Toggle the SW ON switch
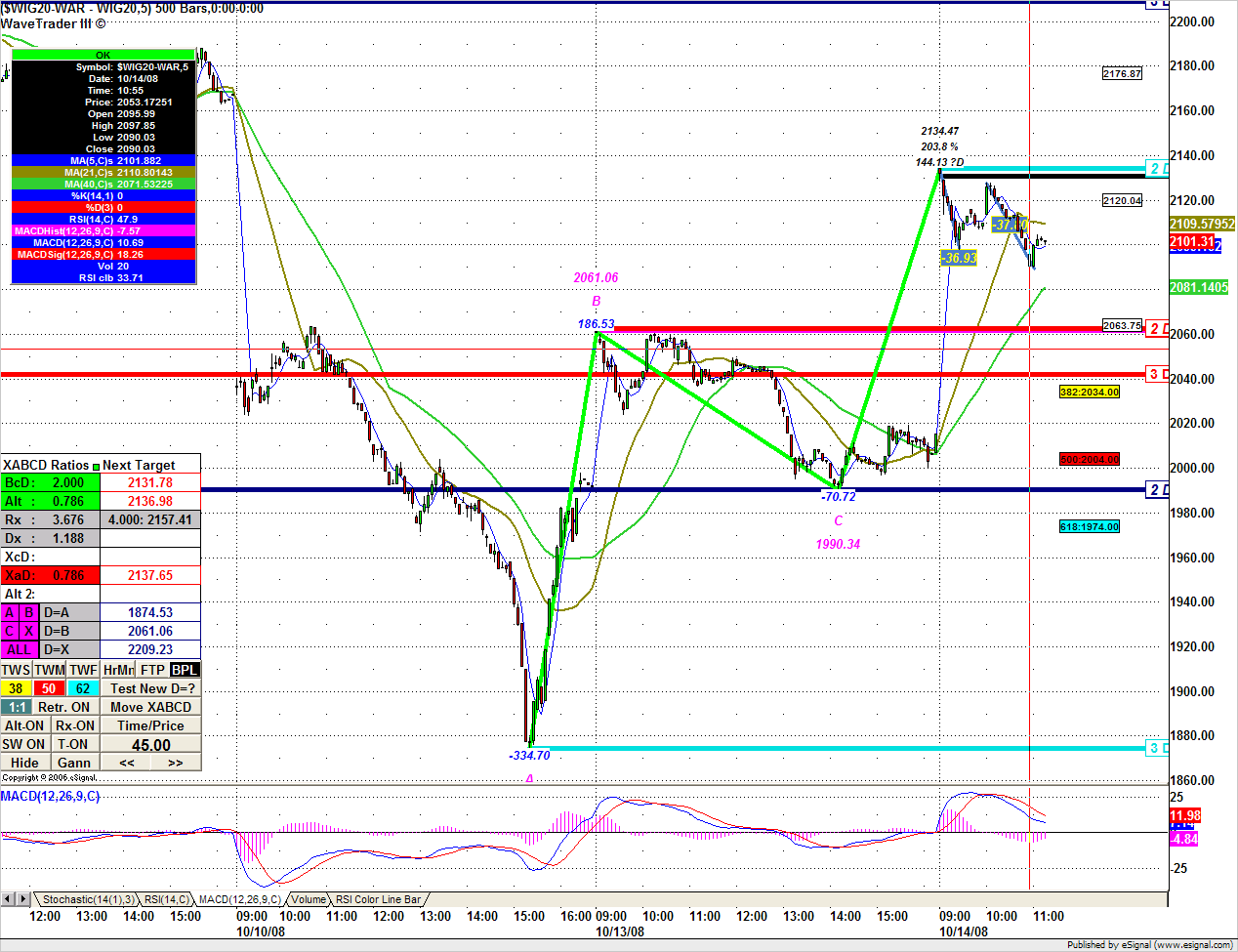Image resolution: width=1238 pixels, height=952 pixels. point(24,744)
